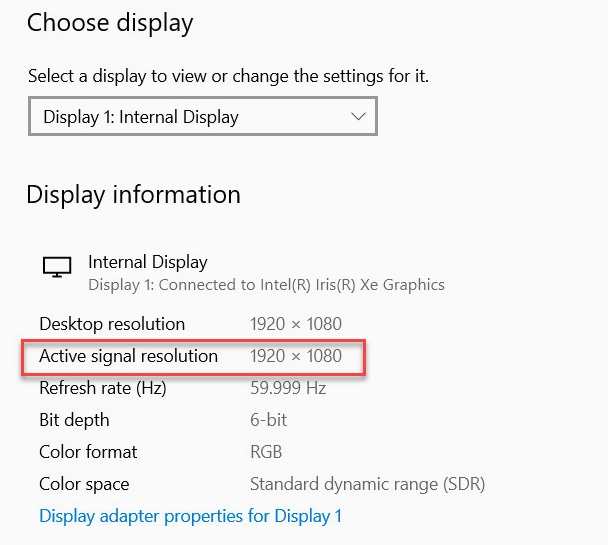Image resolution: width=608 pixels, height=545 pixels.
Task: Click the Internal Display title text
Action: coord(148,262)
